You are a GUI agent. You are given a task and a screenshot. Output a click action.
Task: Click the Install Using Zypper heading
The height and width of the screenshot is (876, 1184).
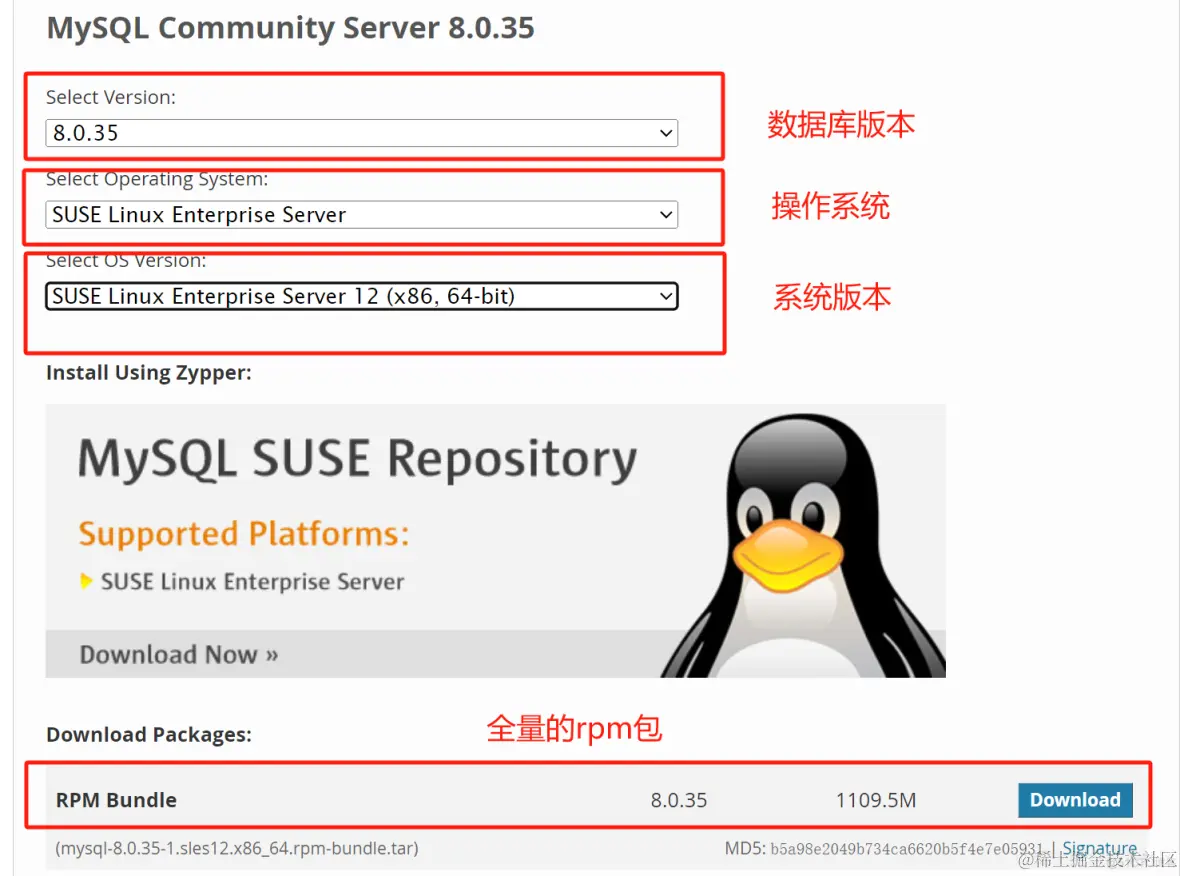(149, 373)
